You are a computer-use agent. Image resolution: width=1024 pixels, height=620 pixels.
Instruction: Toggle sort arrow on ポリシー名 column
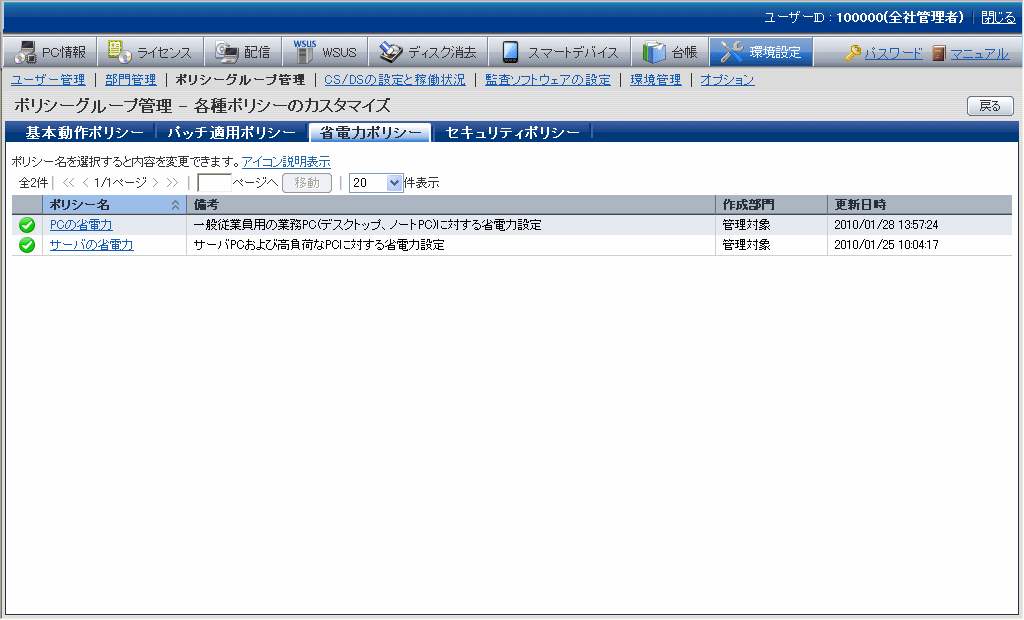(175, 205)
